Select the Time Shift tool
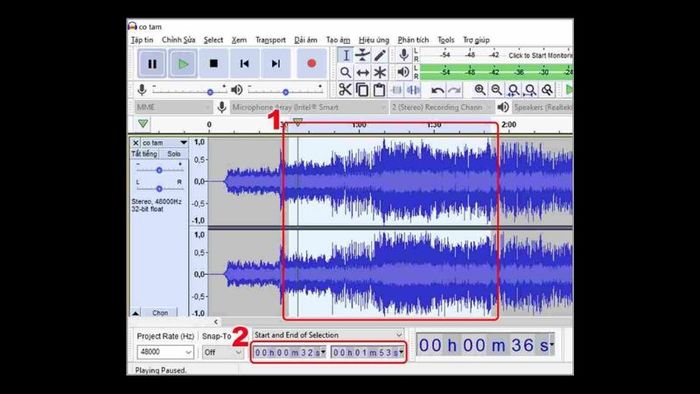Image resolution: width=700 pixels, height=394 pixels. (362, 72)
